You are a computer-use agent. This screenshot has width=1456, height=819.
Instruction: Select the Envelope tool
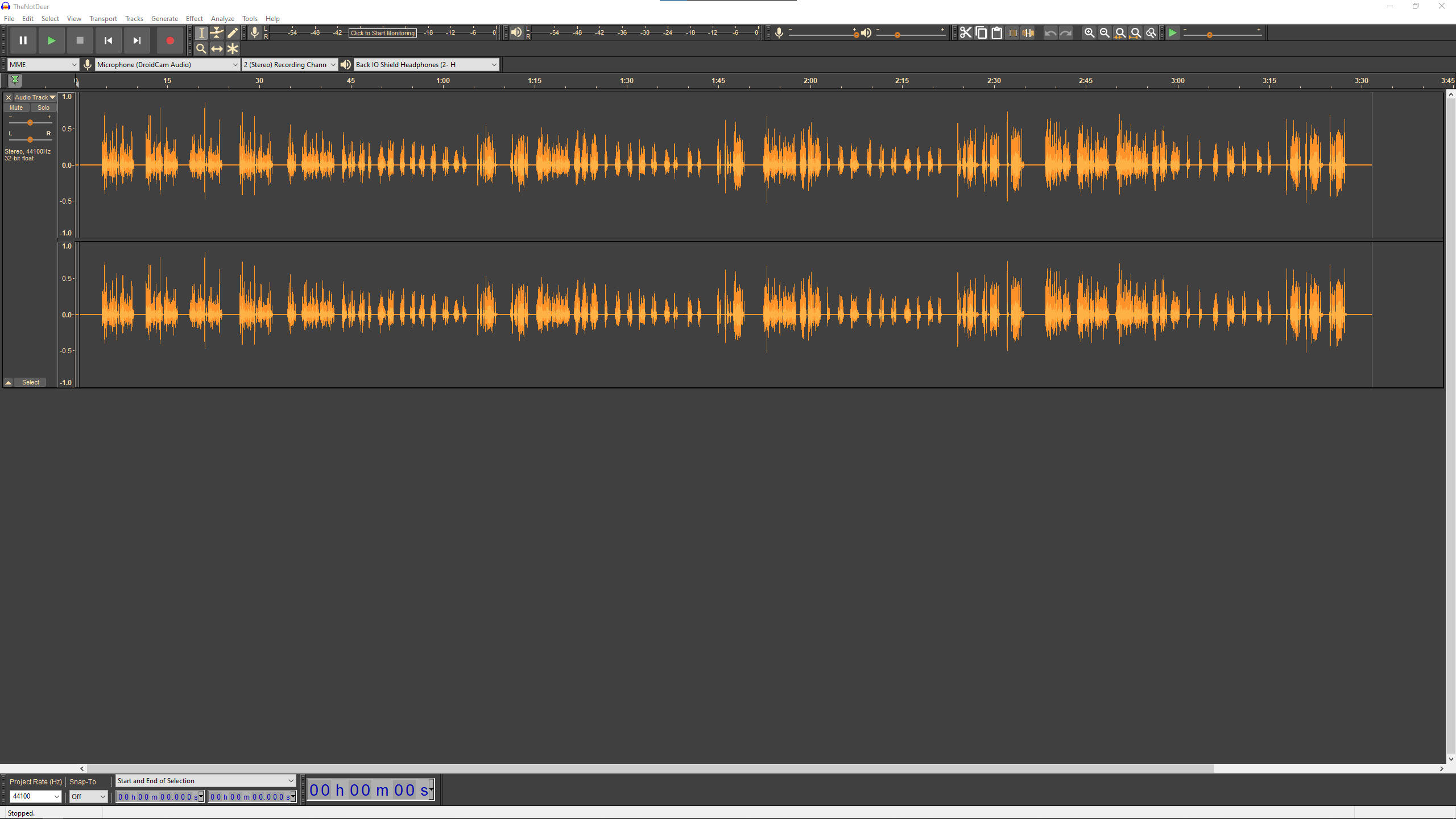217,33
